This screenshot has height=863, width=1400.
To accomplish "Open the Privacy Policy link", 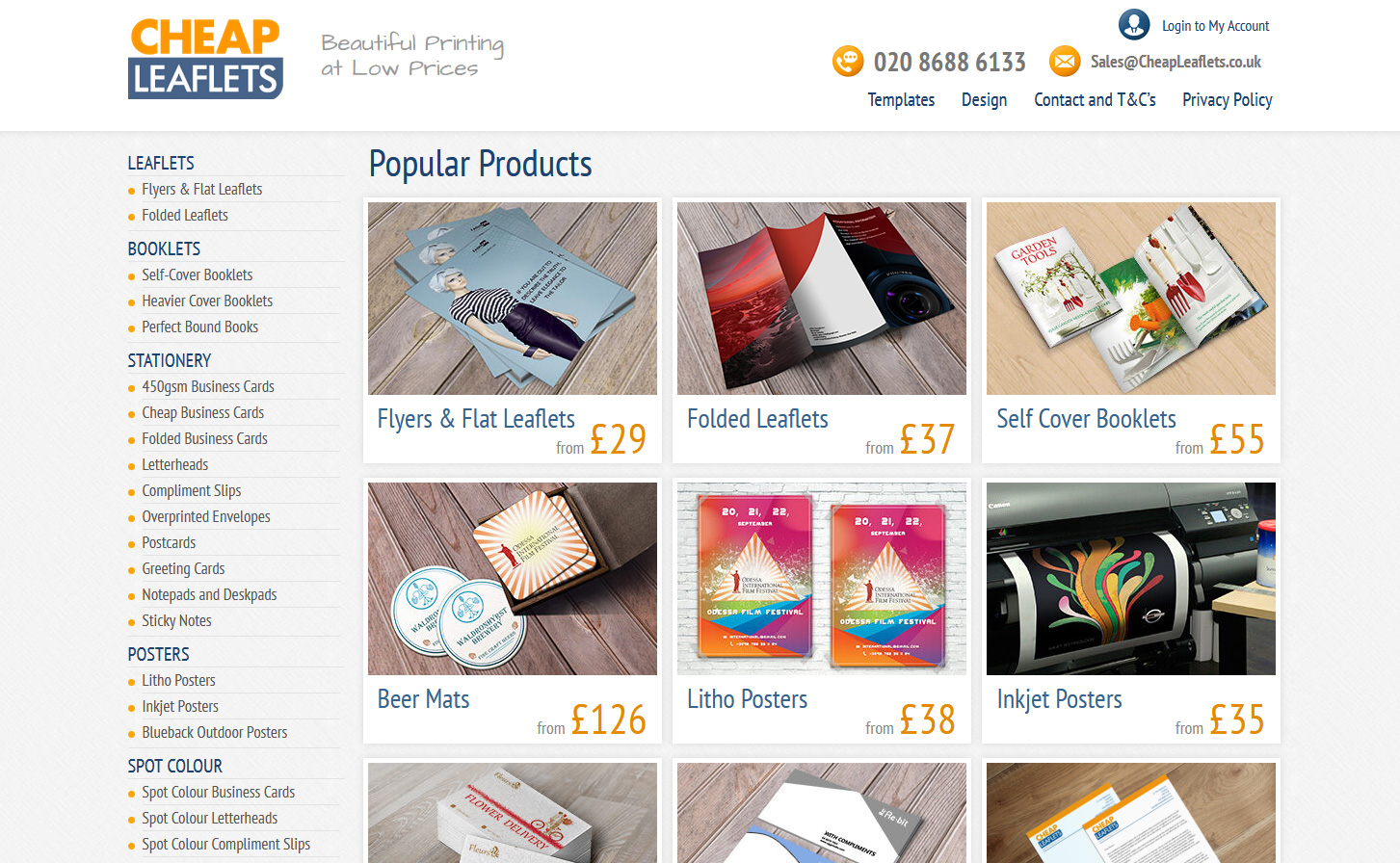I will (1228, 99).
